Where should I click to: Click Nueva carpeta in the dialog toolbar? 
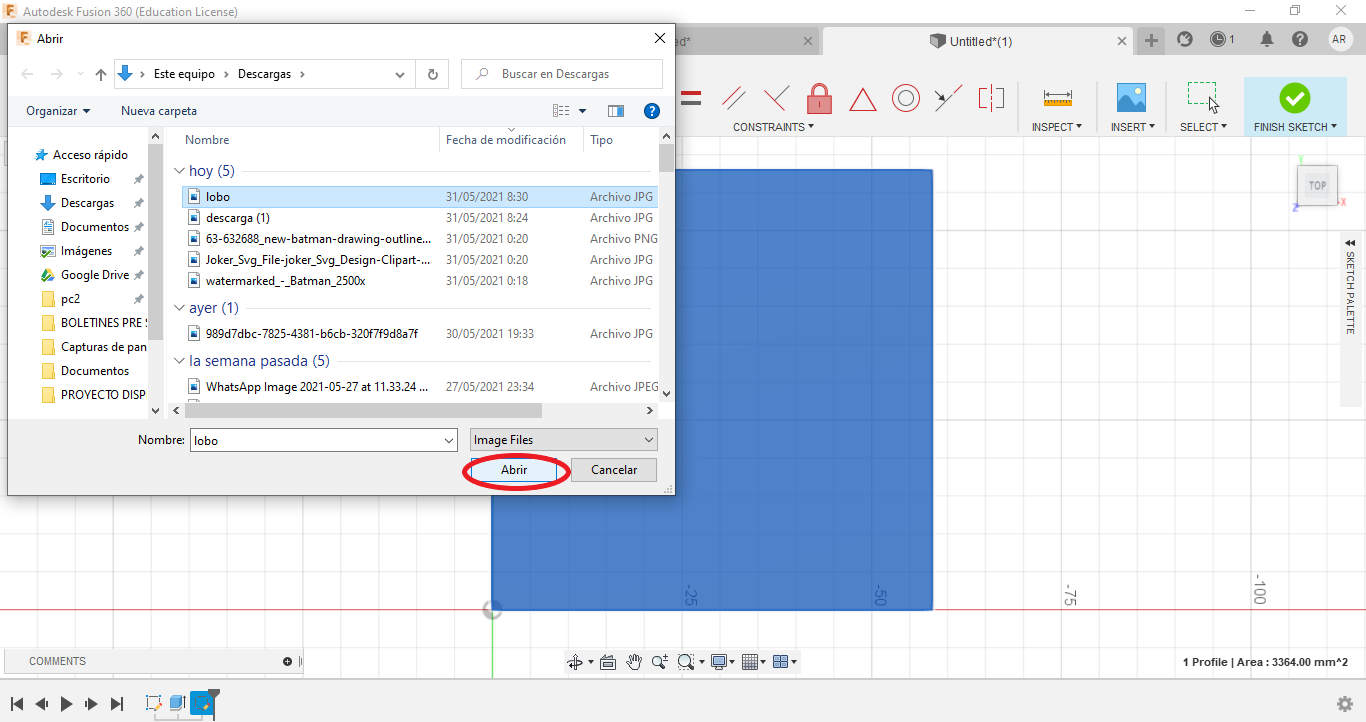click(x=159, y=111)
